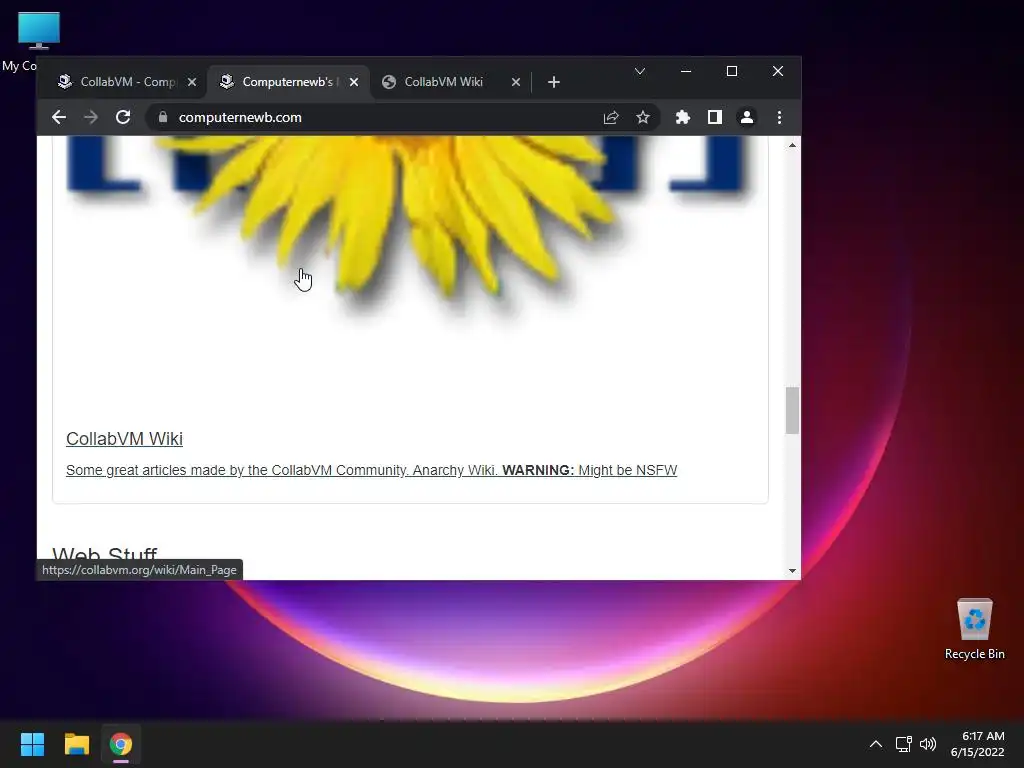Close the Chrome window
The height and width of the screenshot is (768, 1024).
pyautogui.click(x=778, y=71)
